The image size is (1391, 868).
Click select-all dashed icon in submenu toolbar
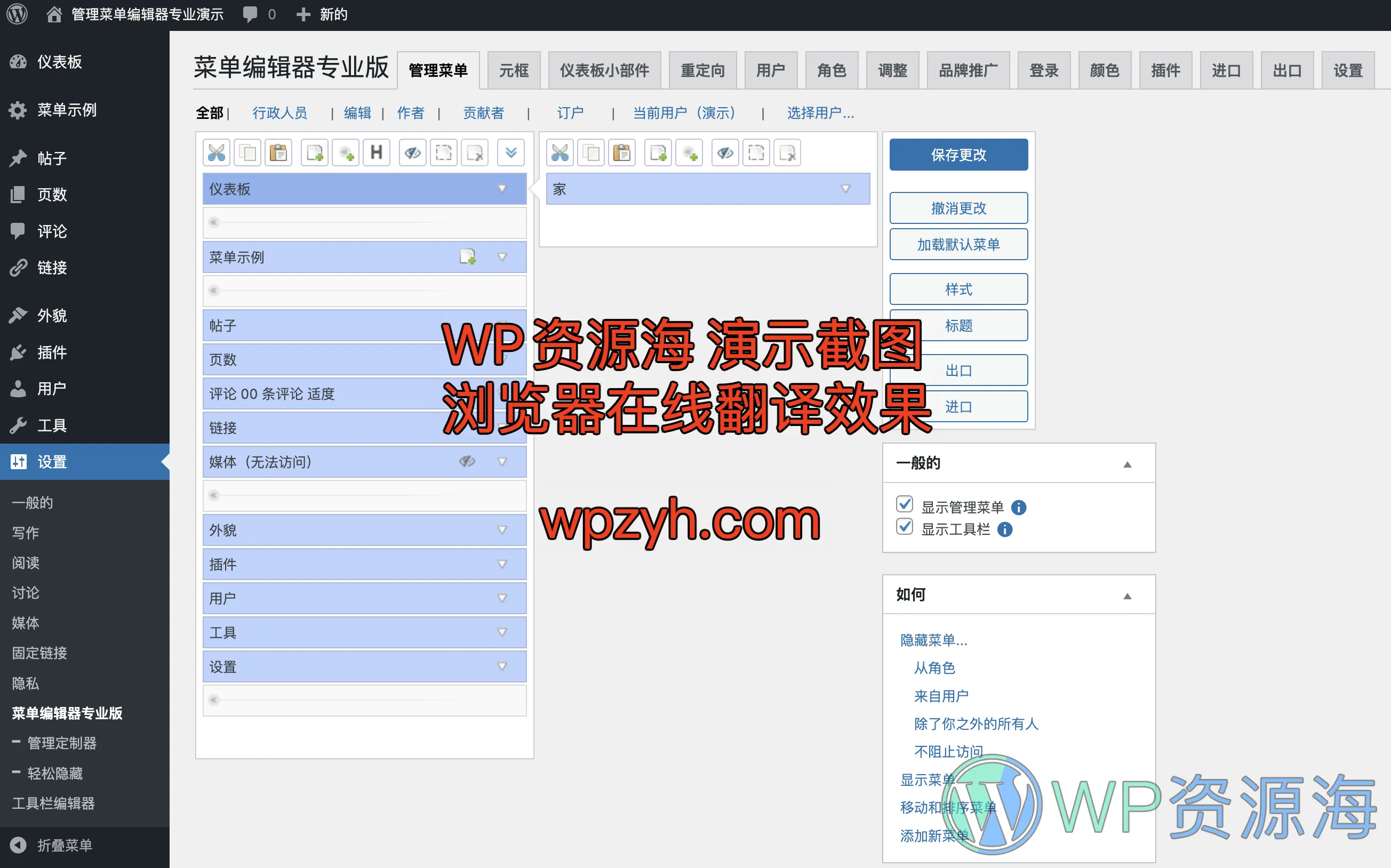756,152
